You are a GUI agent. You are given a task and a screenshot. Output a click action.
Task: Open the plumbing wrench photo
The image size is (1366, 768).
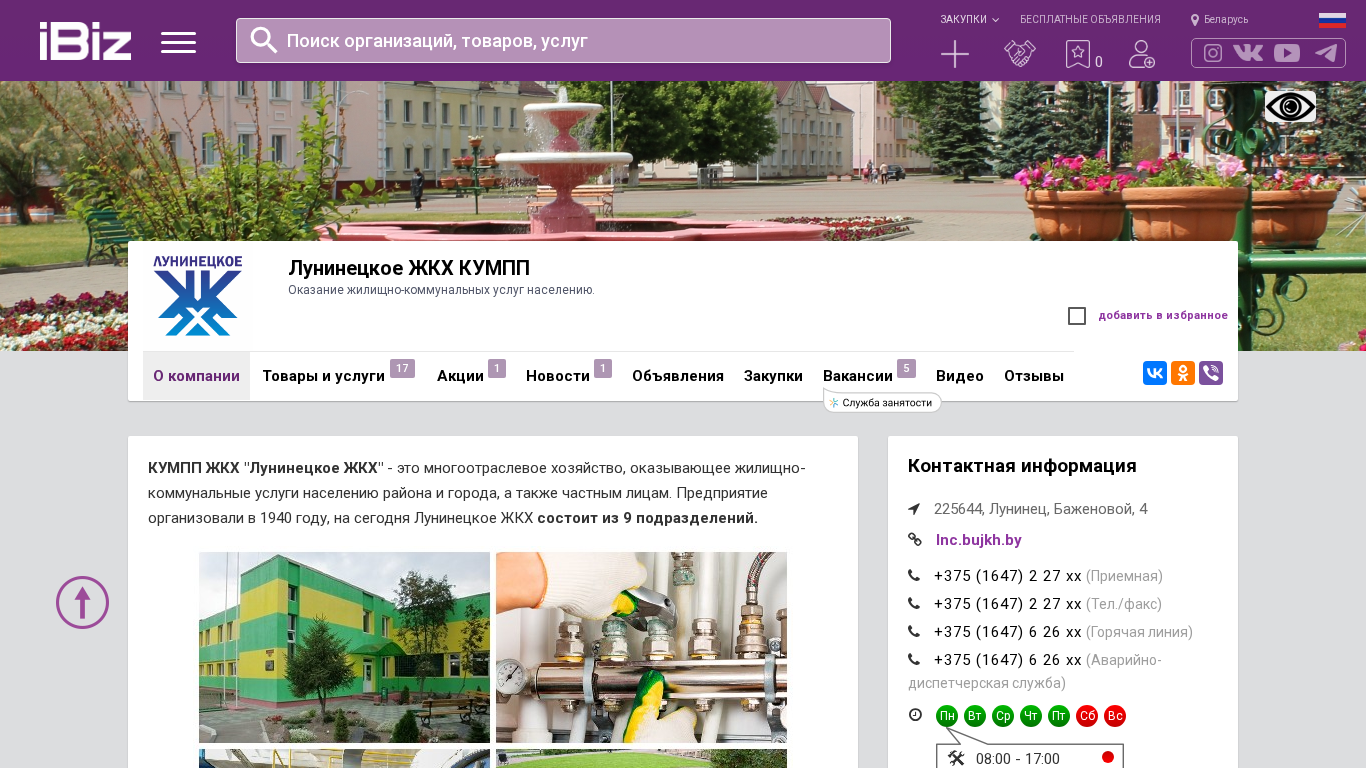641,647
